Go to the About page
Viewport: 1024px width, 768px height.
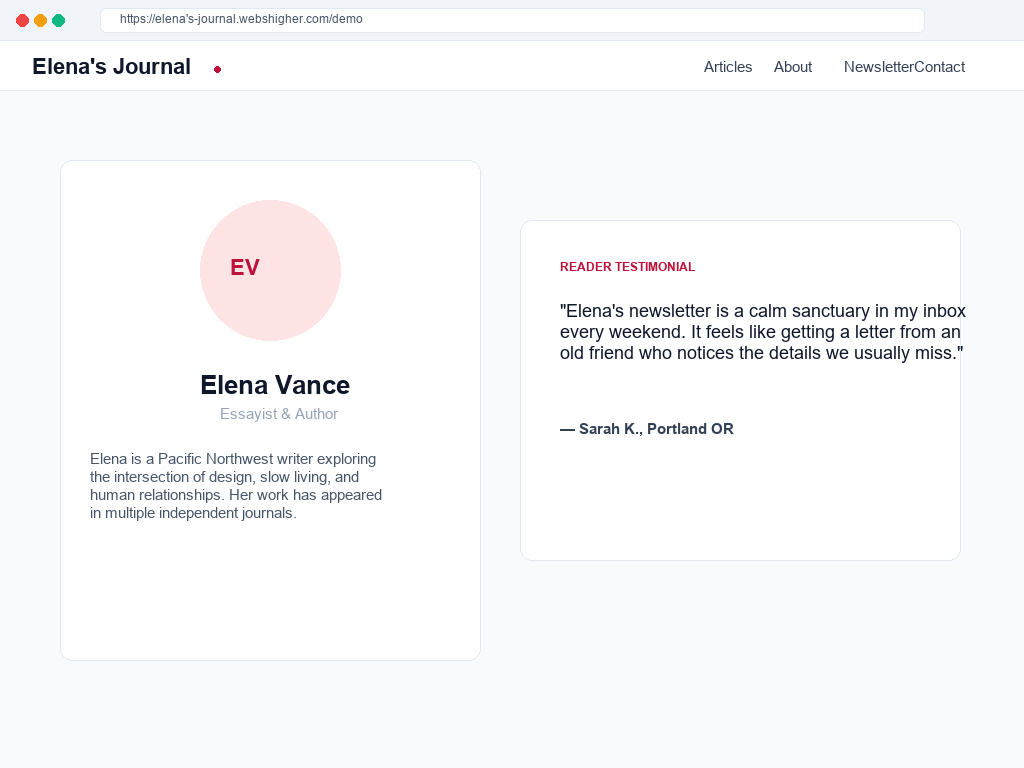pyautogui.click(x=793, y=67)
